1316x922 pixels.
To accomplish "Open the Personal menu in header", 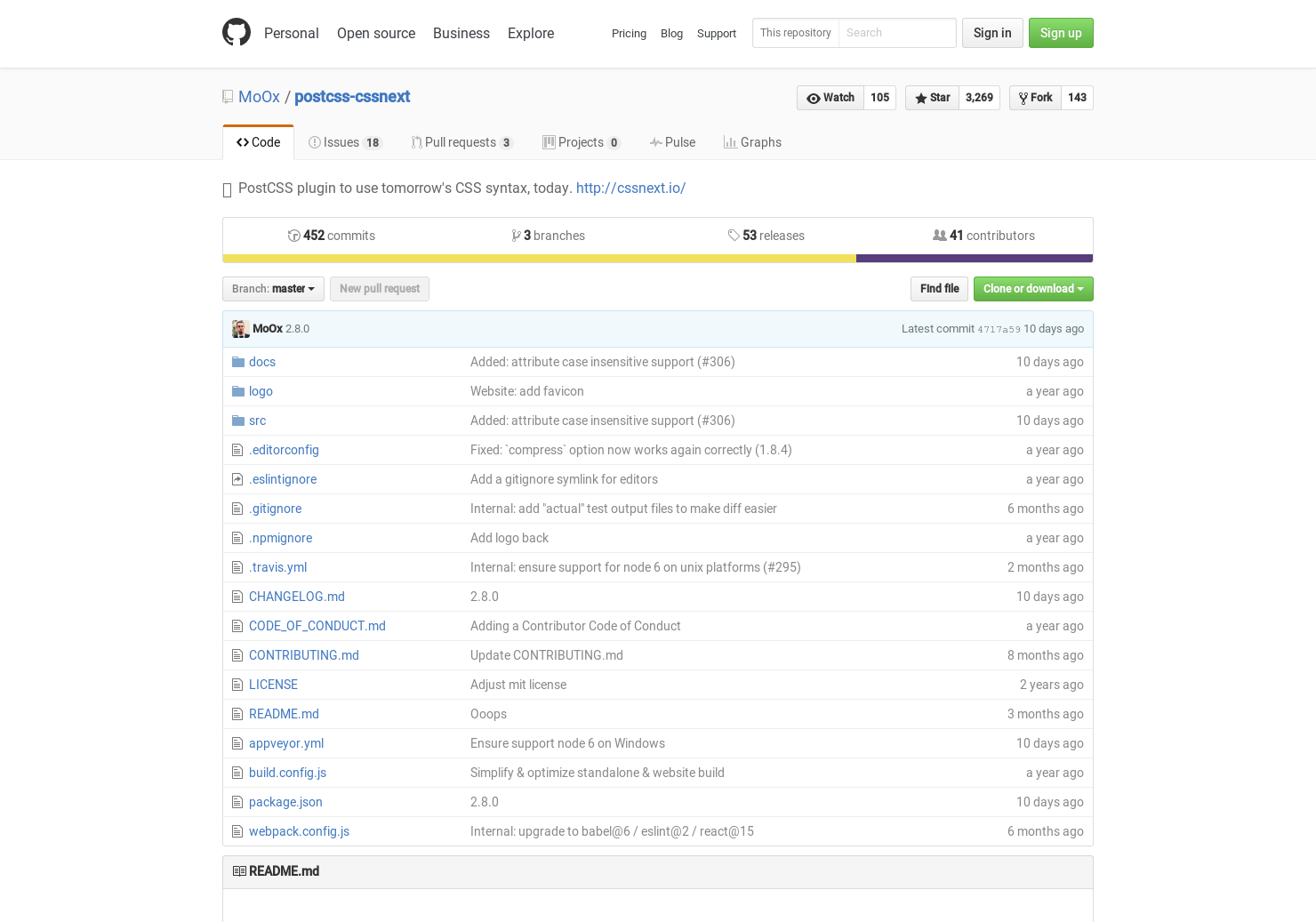I will (291, 33).
